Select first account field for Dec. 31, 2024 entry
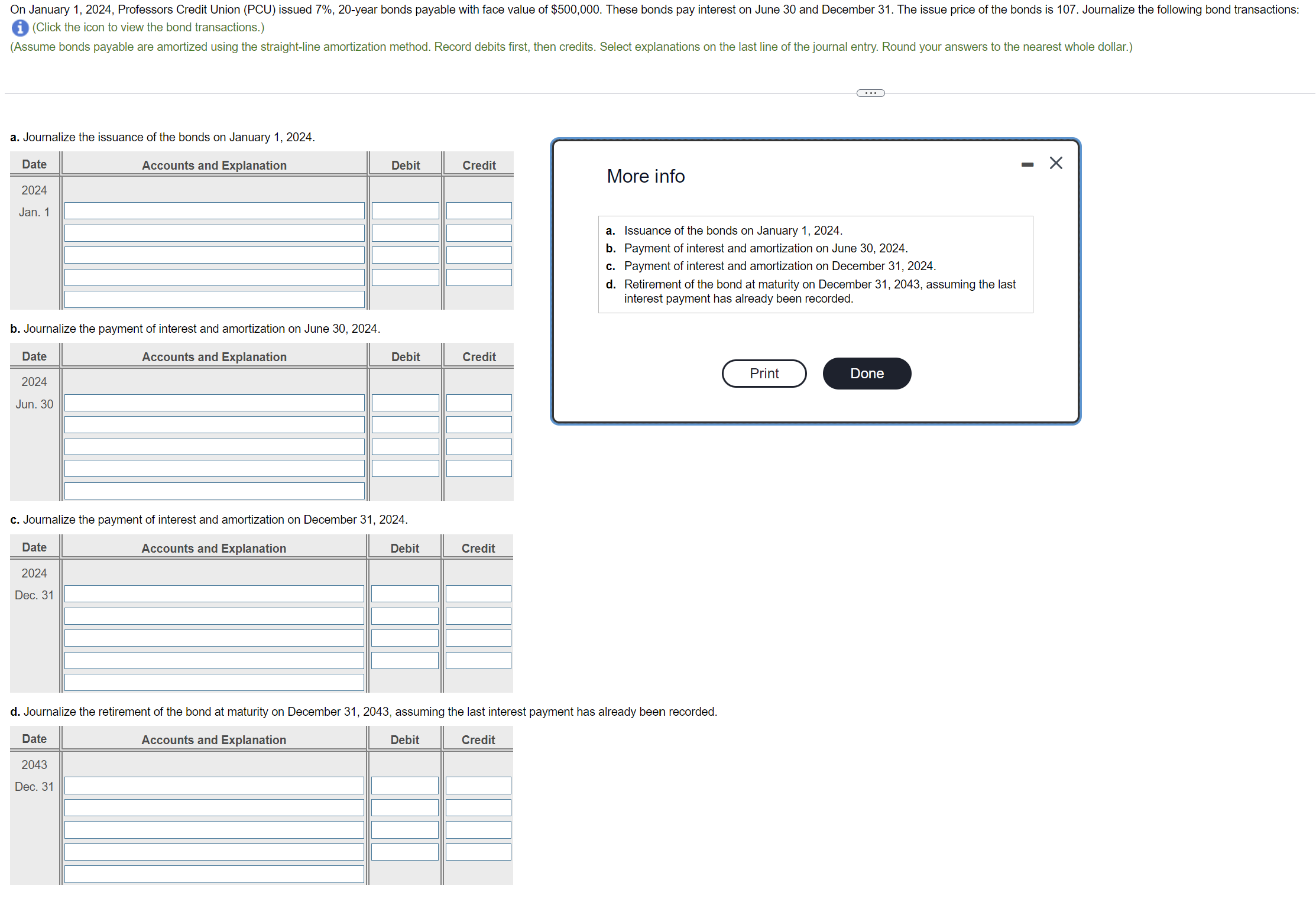Screen dimensions: 1316x899 [x=214, y=594]
